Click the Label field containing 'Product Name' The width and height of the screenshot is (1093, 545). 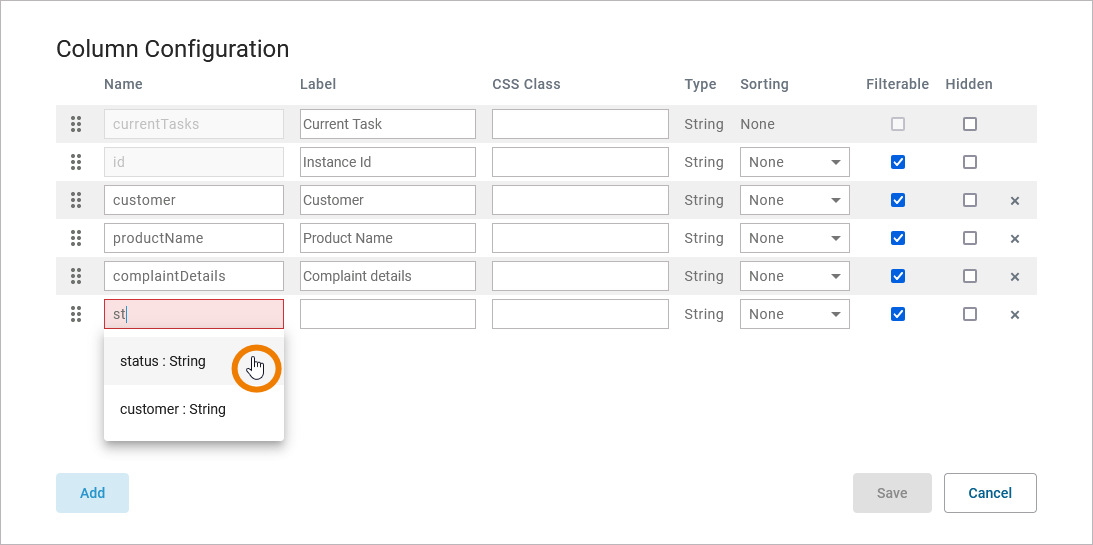387,238
